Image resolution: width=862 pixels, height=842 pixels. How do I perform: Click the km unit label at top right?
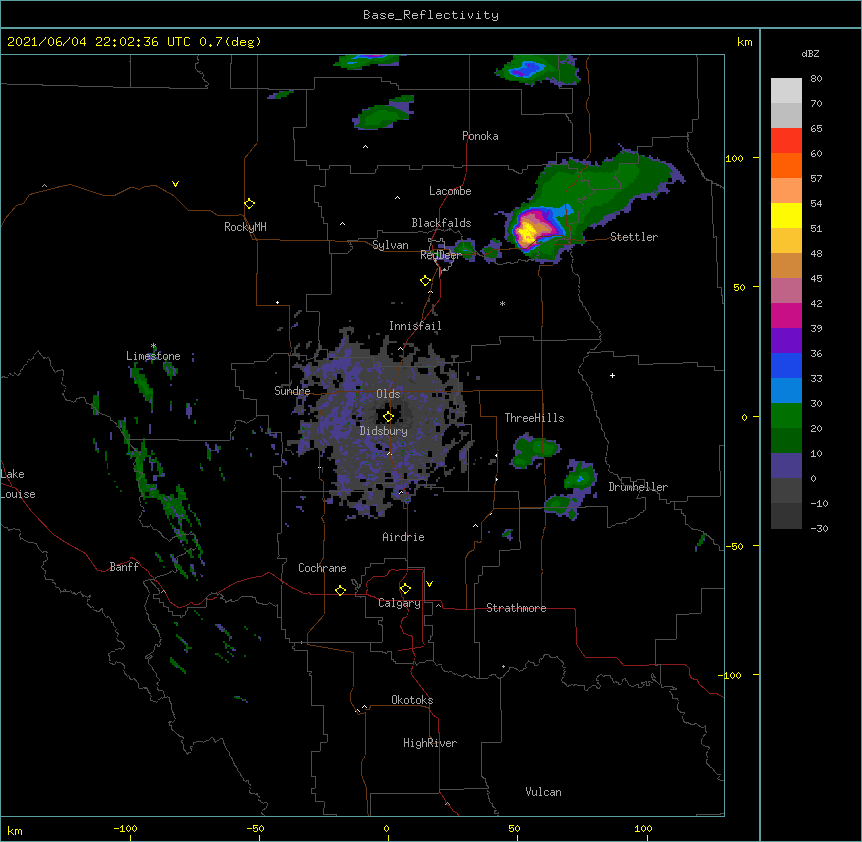[745, 42]
